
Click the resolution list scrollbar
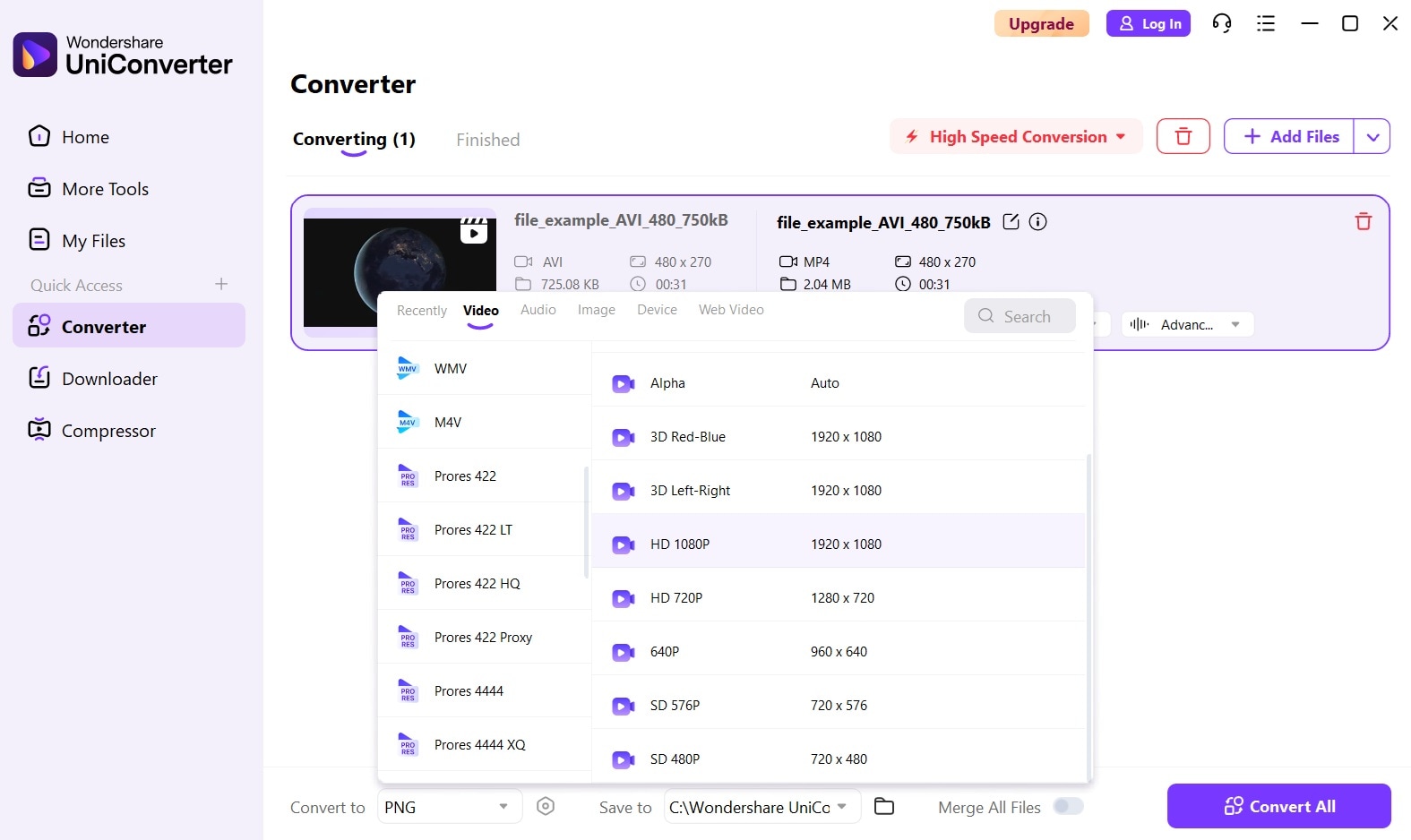tap(1088, 618)
